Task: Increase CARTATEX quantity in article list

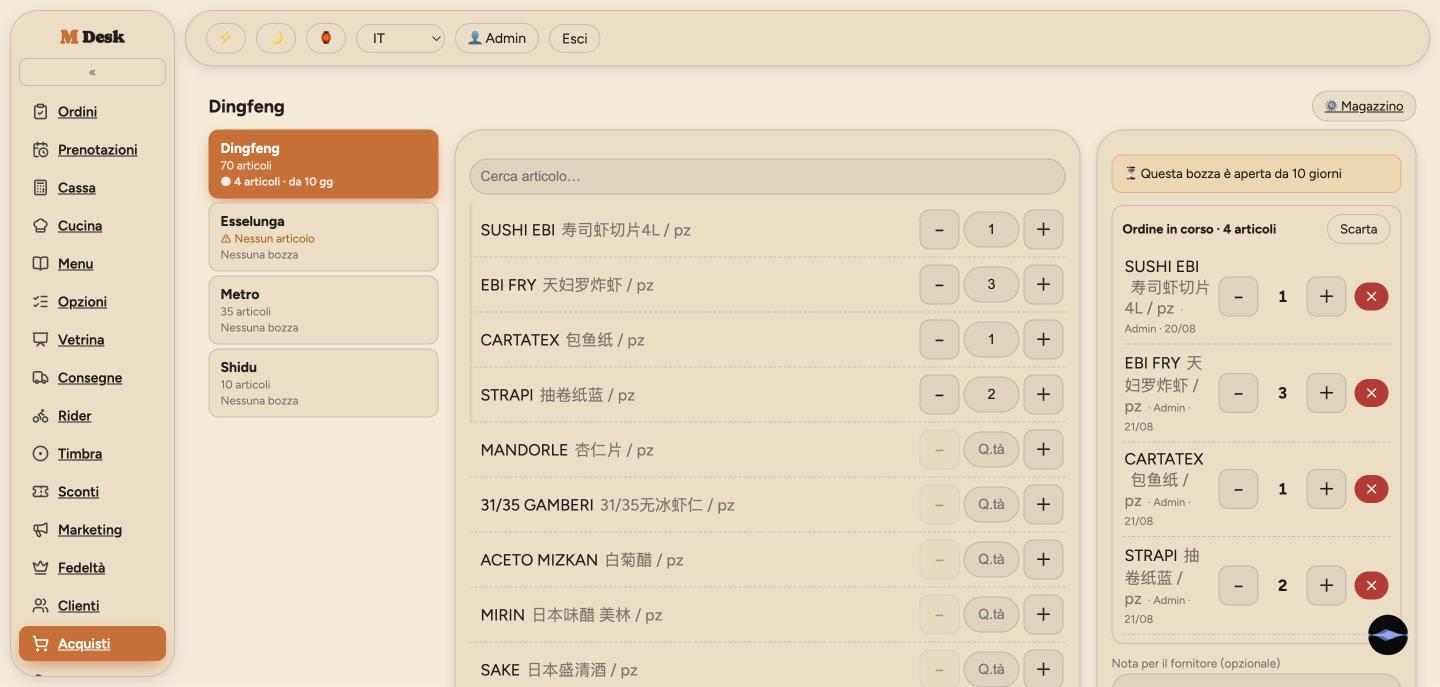Action: pos(1043,340)
